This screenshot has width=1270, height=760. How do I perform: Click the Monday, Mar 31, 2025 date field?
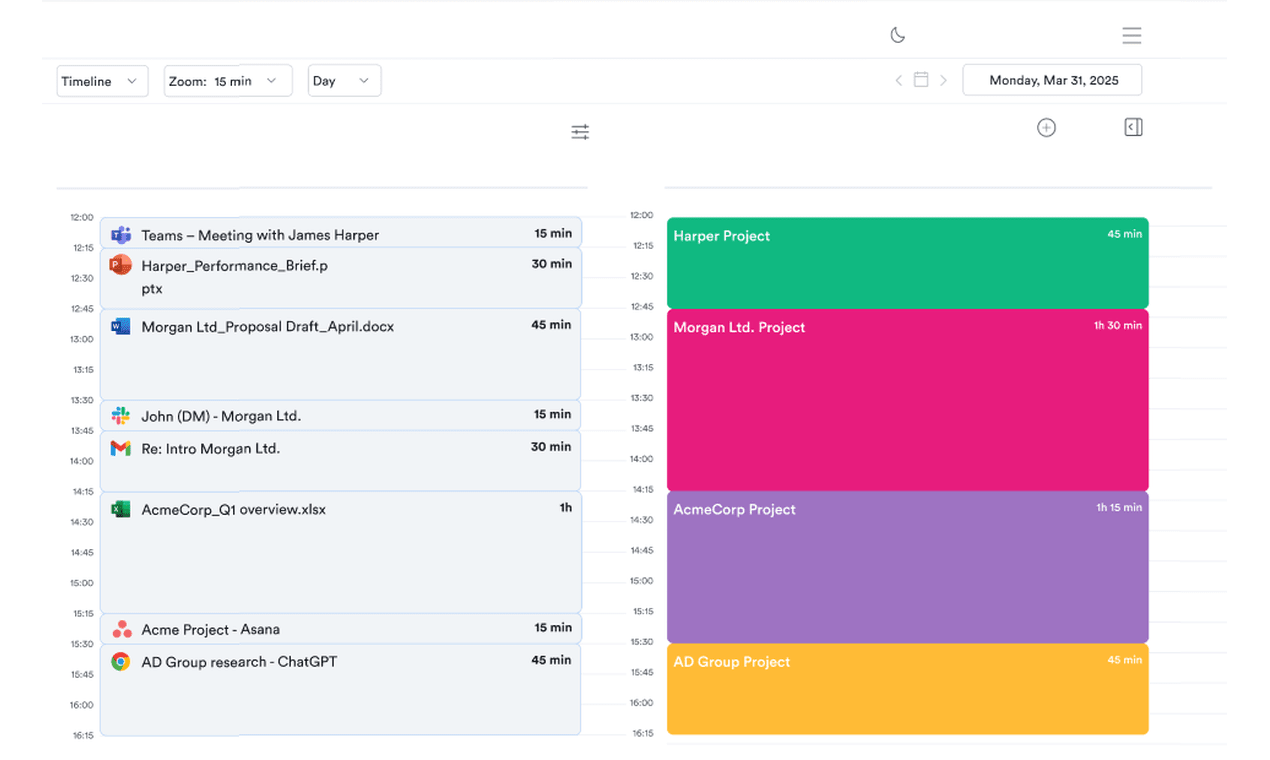(x=1052, y=80)
